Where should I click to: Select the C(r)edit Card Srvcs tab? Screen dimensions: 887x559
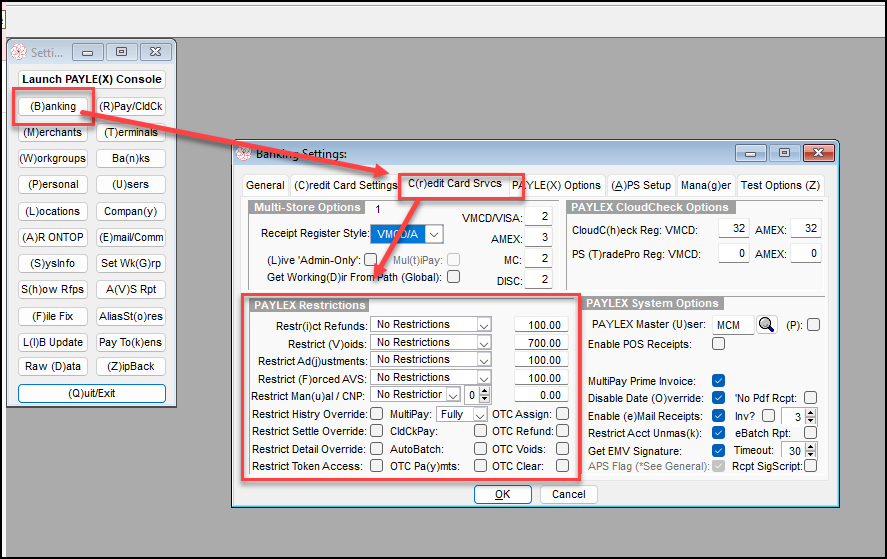[x=455, y=184]
